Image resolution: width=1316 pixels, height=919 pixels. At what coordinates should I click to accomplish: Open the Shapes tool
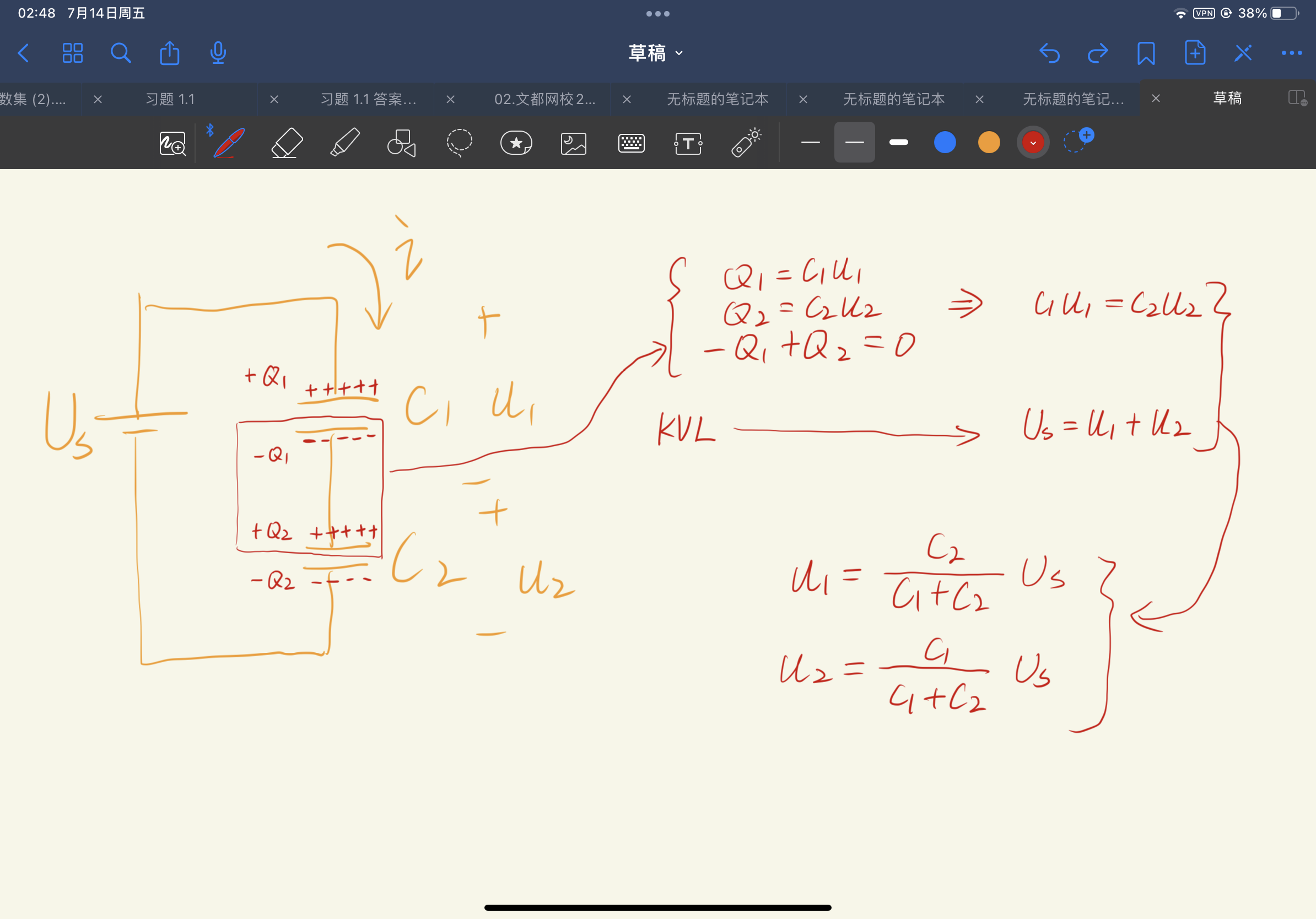click(401, 143)
